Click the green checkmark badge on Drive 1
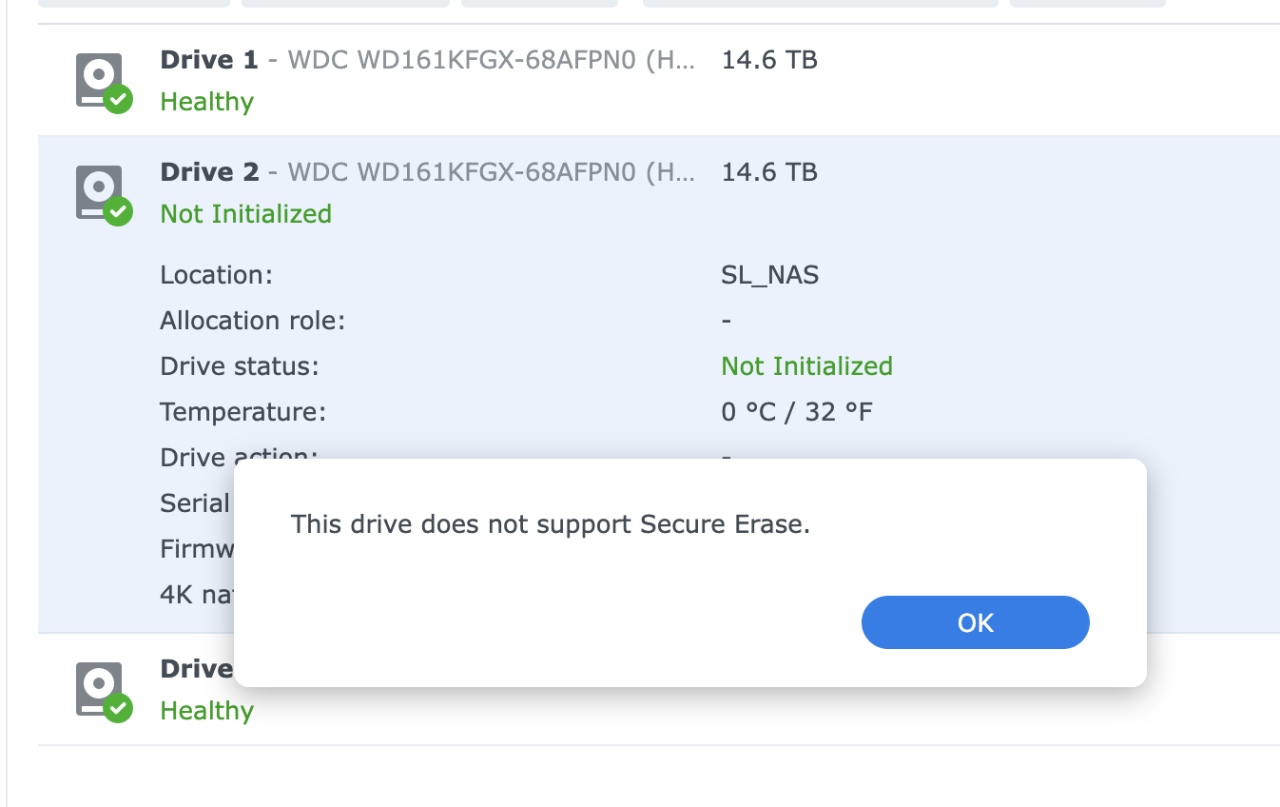 pyautogui.click(x=117, y=99)
